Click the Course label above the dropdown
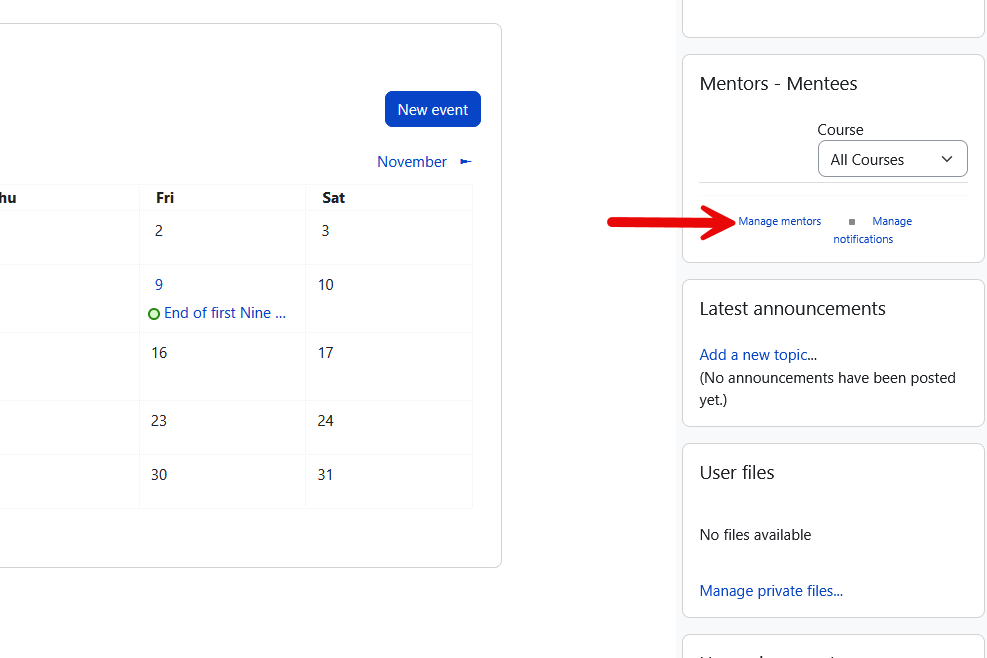 point(840,130)
